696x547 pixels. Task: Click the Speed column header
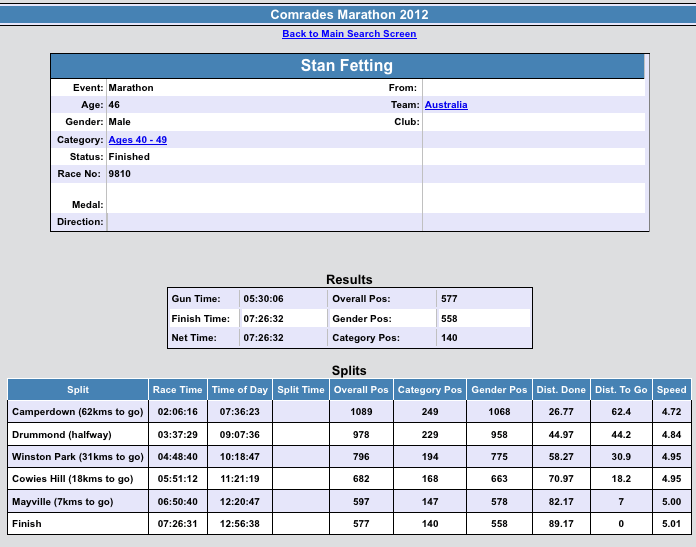pyautogui.click(x=671, y=390)
